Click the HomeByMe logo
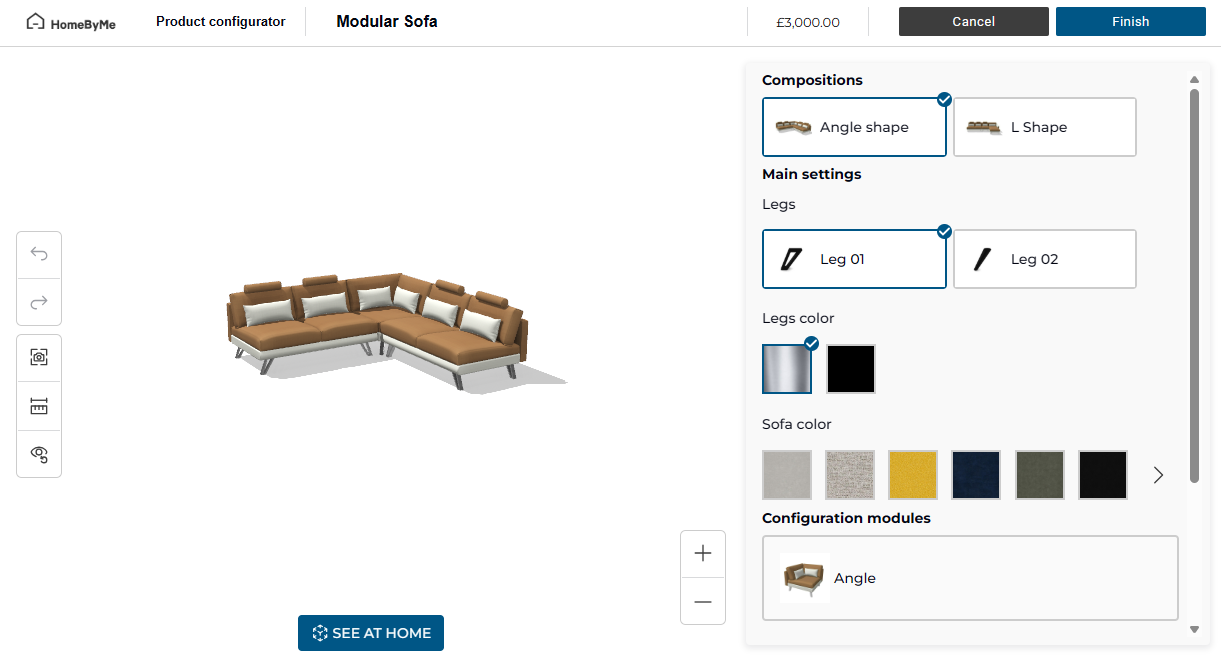 point(71,22)
